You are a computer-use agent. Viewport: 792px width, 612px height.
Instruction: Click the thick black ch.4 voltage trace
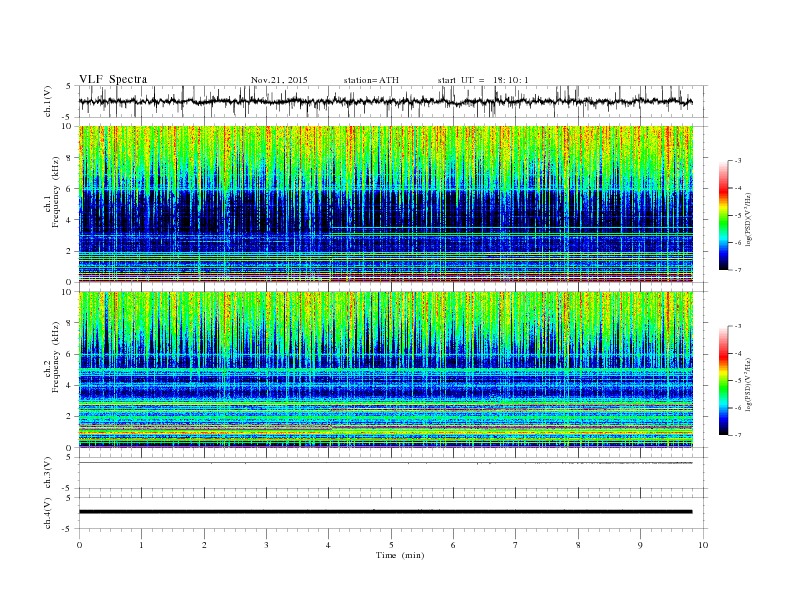coord(385,512)
